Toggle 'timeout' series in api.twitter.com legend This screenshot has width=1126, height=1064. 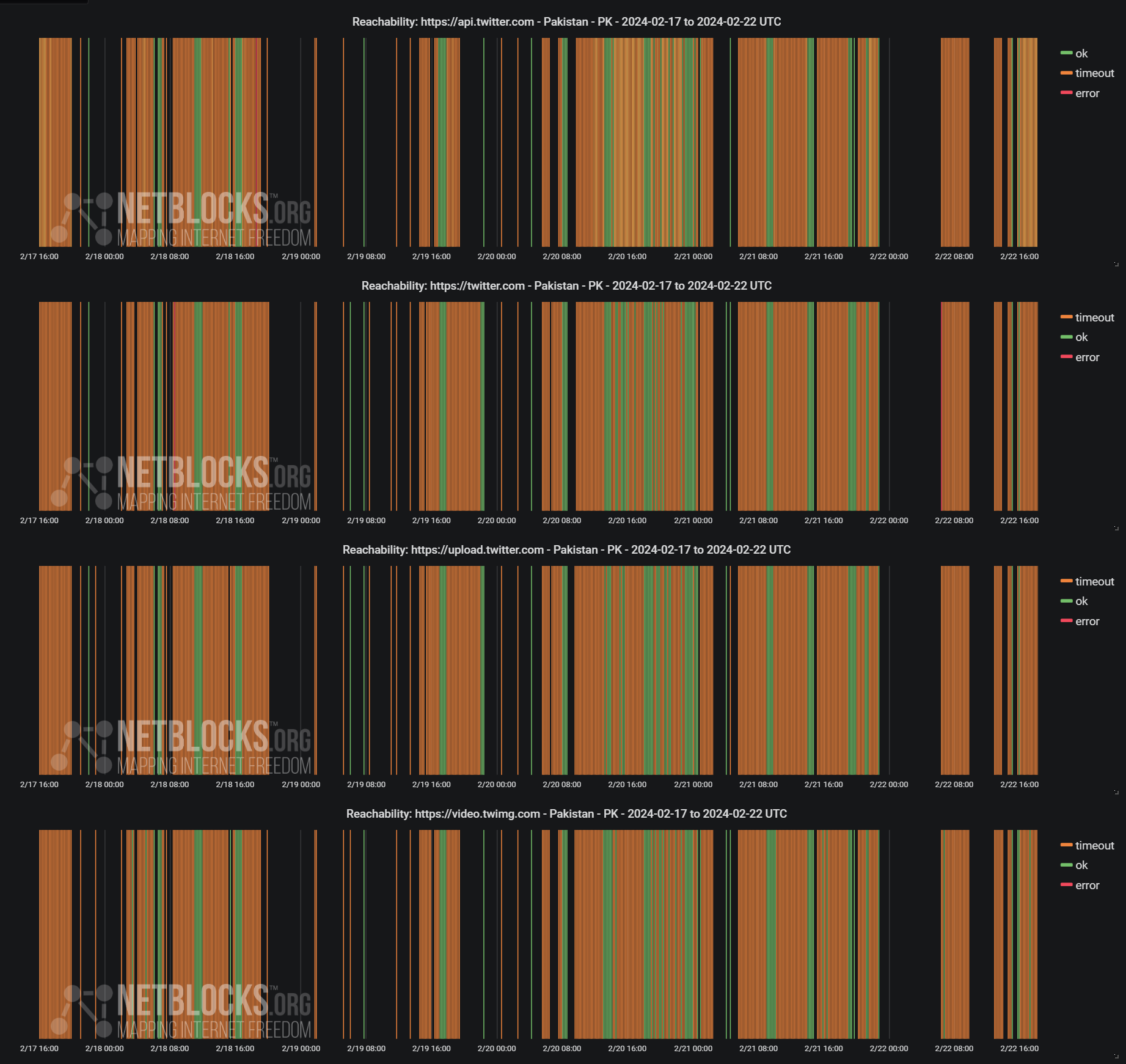coord(1094,73)
